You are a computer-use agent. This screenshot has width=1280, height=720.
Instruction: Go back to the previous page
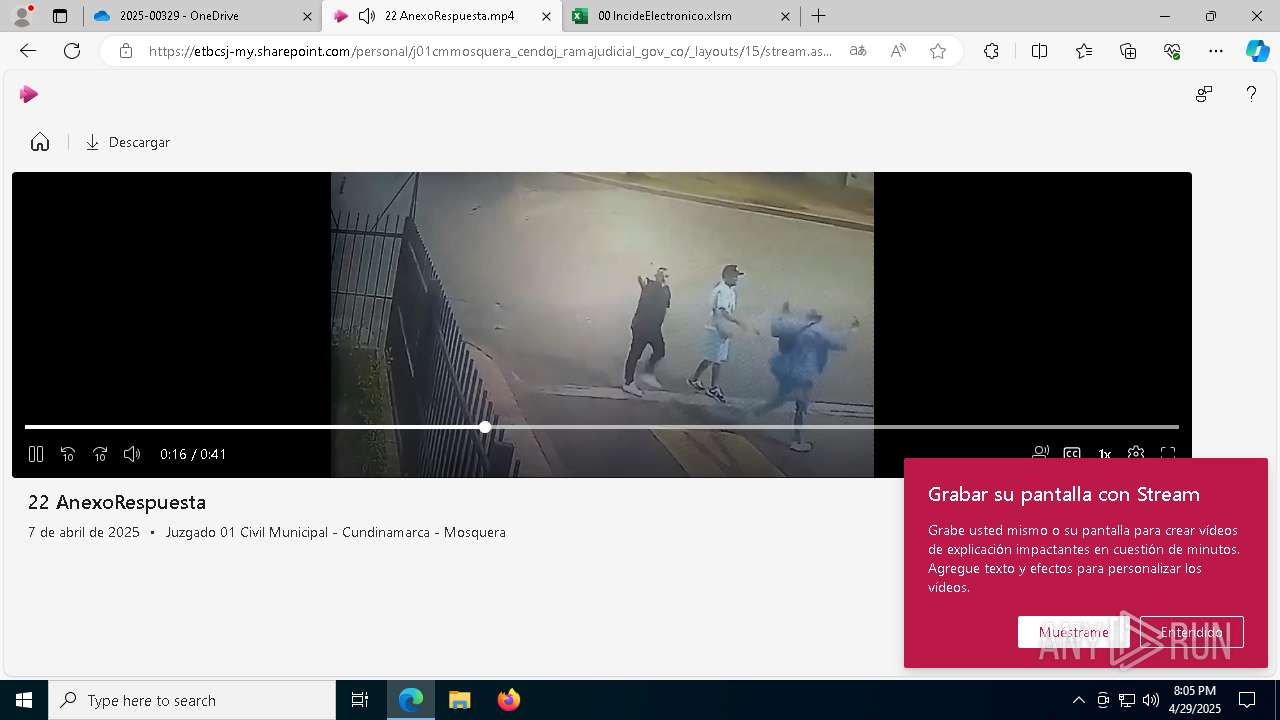28,51
